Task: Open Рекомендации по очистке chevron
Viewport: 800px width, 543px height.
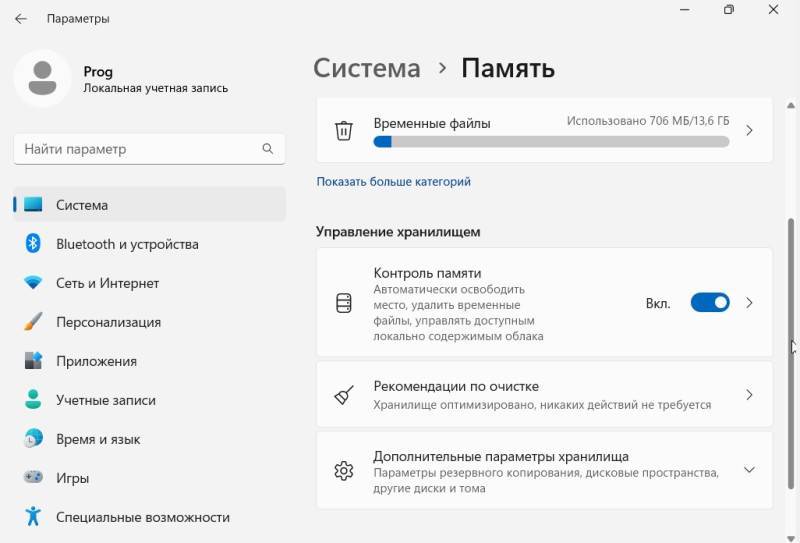Action: [749, 395]
